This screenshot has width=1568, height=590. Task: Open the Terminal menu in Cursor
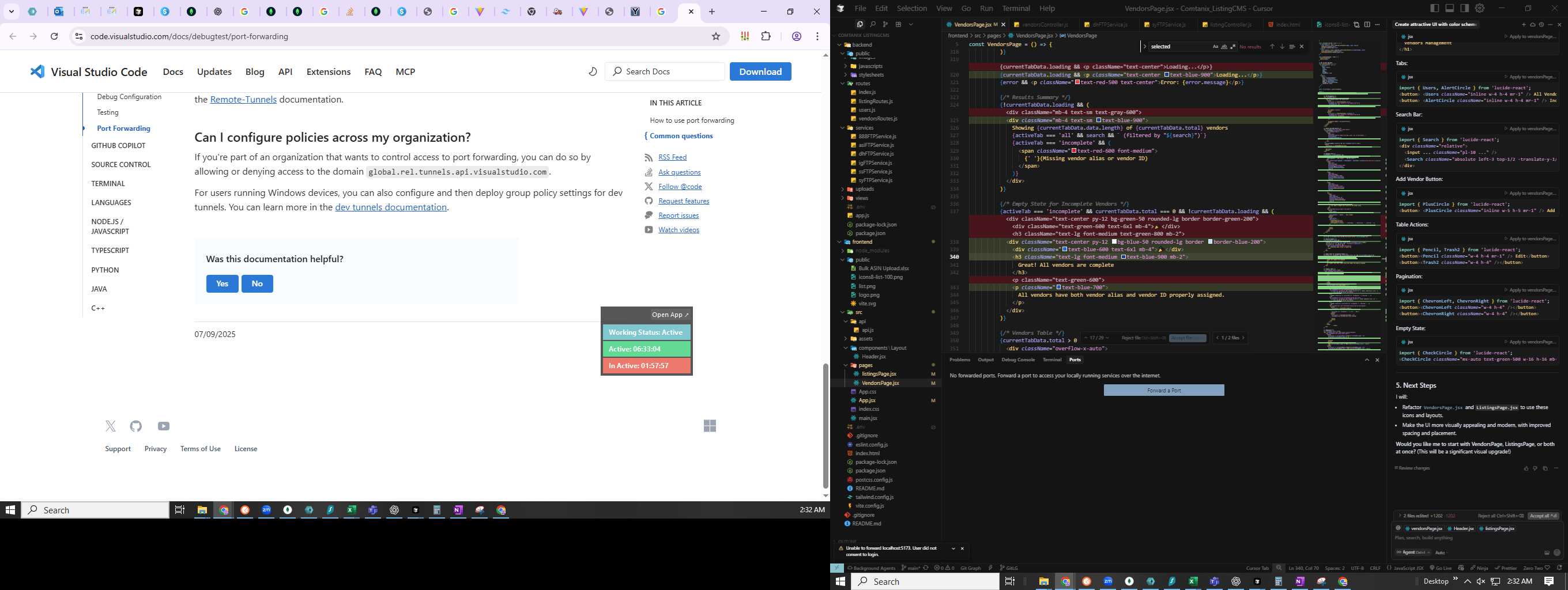[x=1016, y=9]
